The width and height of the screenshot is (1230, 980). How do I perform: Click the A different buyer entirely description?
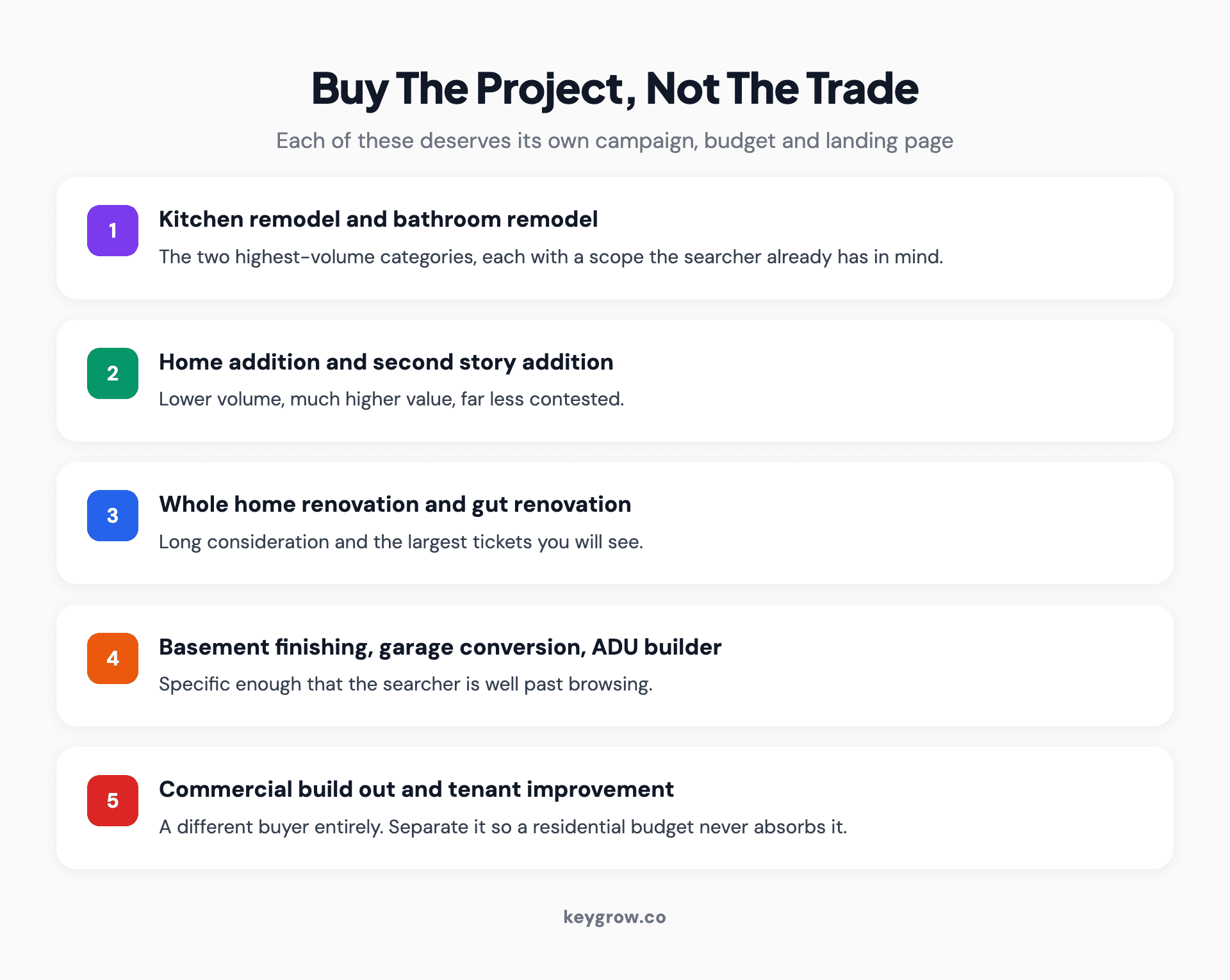click(503, 827)
